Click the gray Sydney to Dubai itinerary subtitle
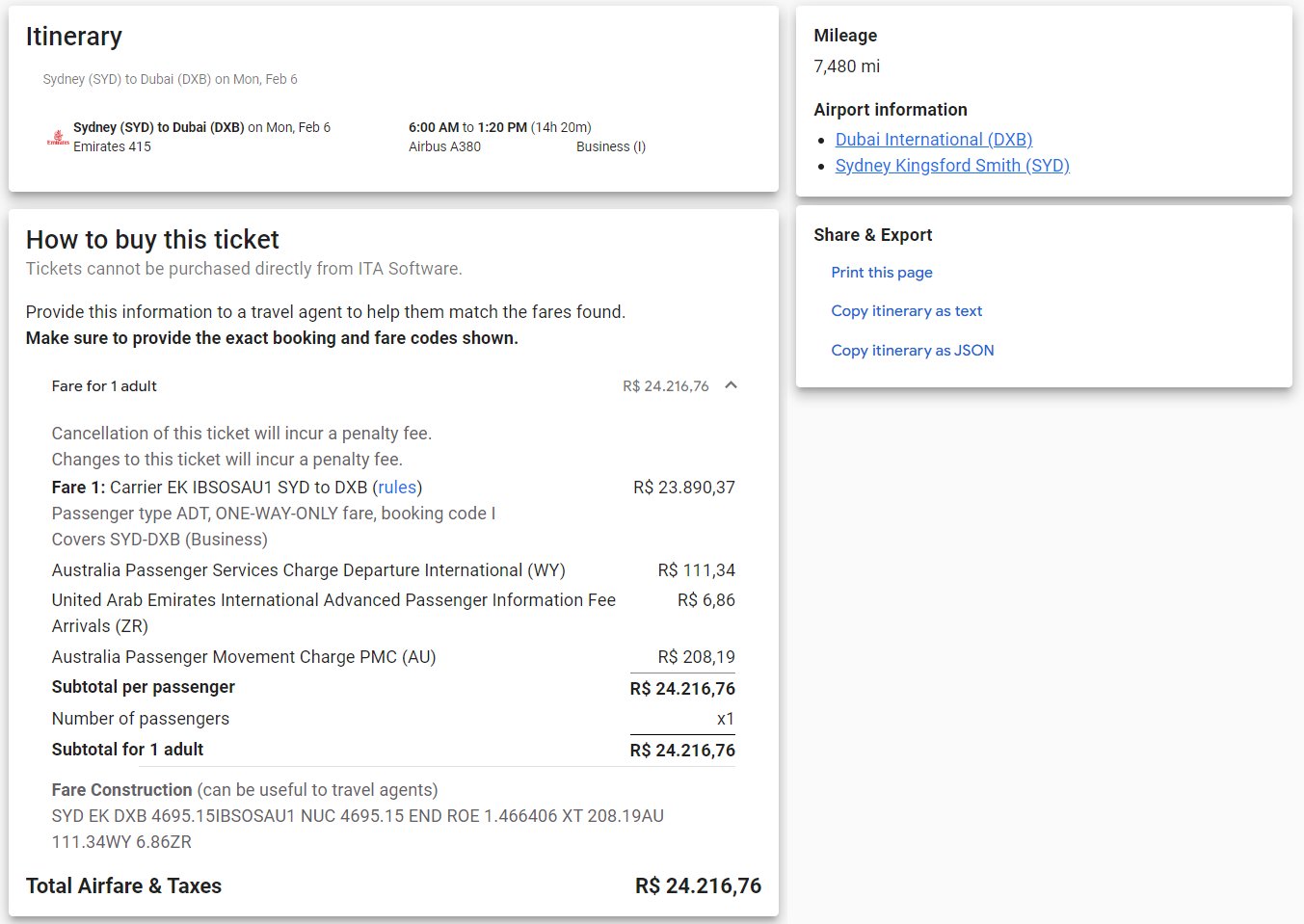The image size is (1304, 924). pyautogui.click(x=170, y=79)
